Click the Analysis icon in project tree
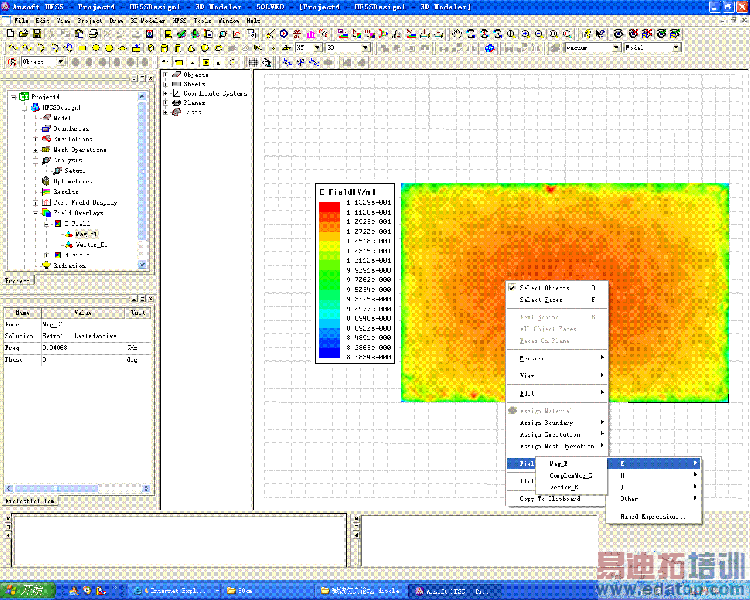This screenshot has height=600, width=750. (x=45, y=160)
